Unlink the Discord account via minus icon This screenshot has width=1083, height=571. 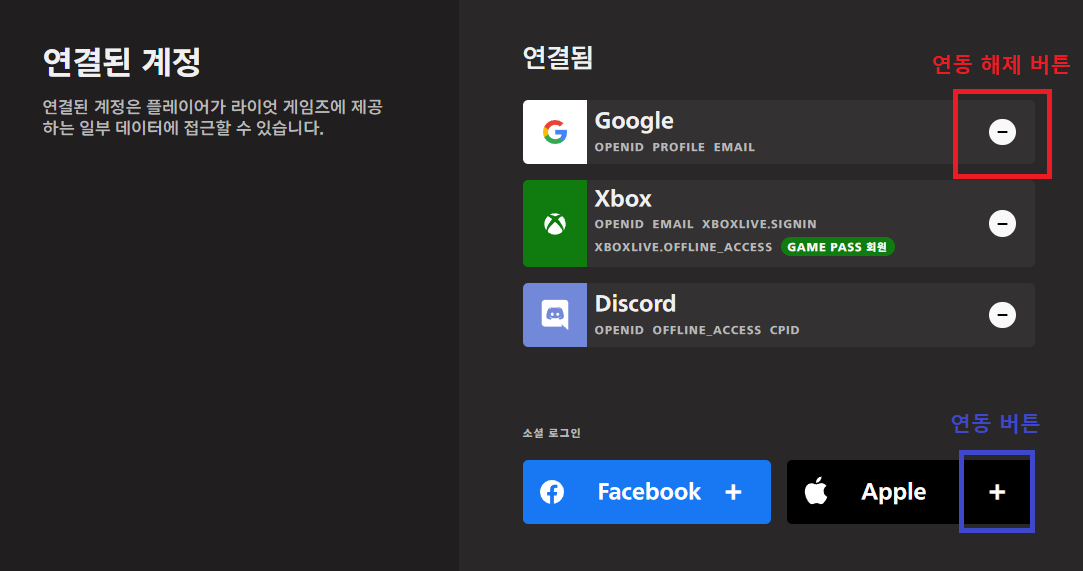coord(1002,315)
